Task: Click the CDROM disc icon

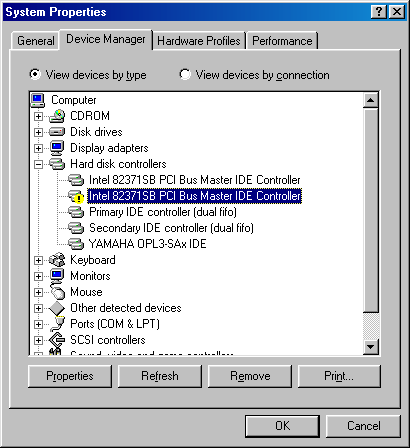Action: [57, 116]
